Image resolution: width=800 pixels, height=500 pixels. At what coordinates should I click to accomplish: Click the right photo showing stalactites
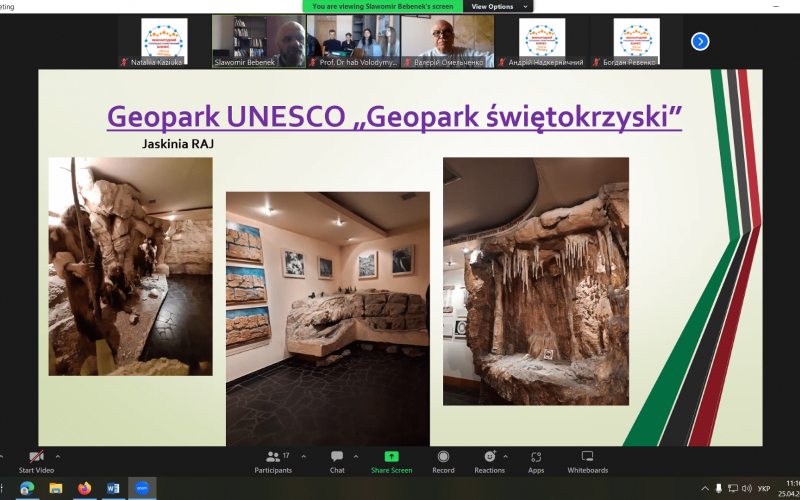click(536, 281)
